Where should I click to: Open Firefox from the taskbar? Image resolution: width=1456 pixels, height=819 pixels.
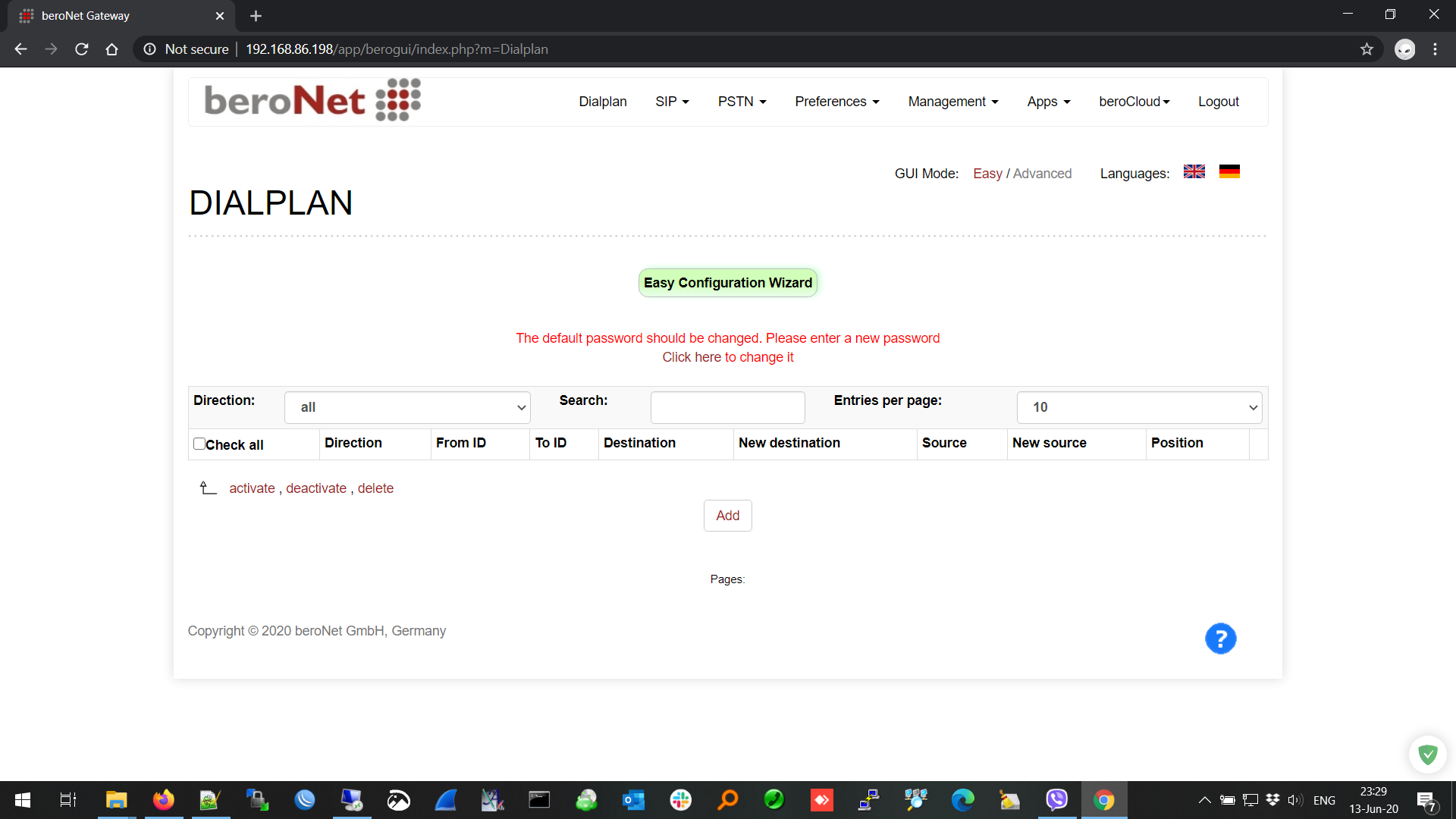pos(163,800)
